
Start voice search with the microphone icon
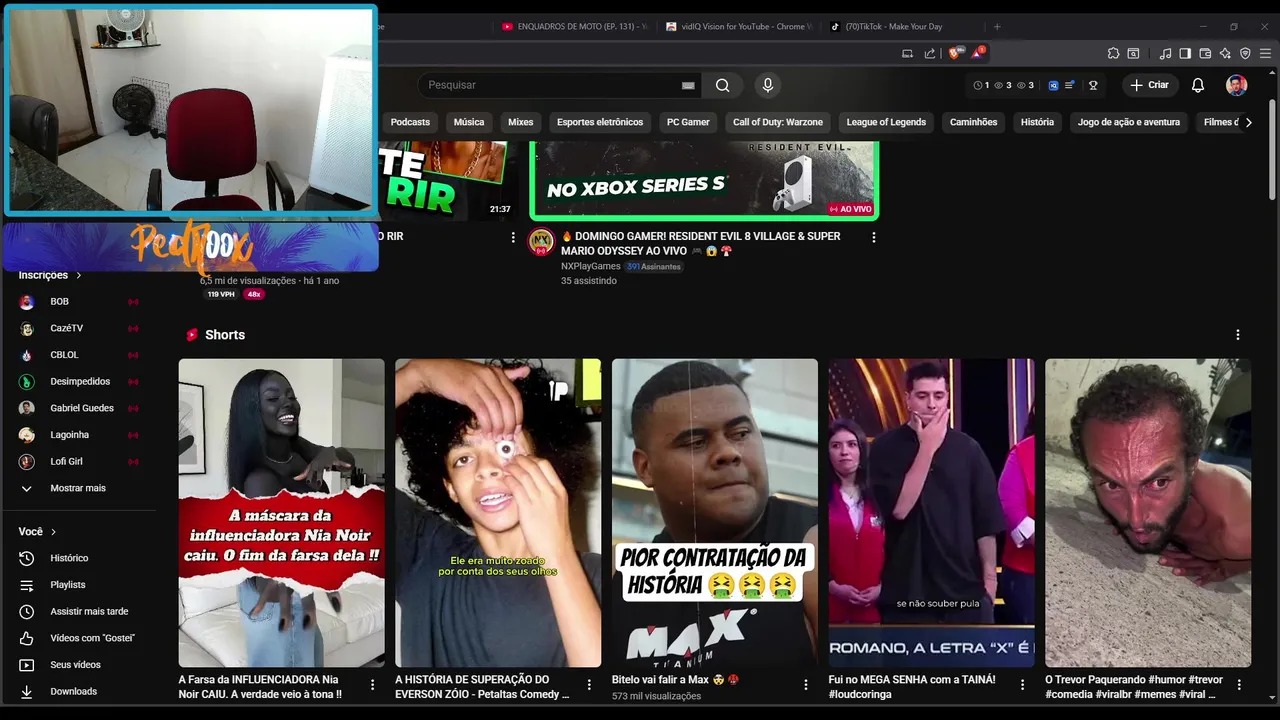pyautogui.click(x=768, y=85)
